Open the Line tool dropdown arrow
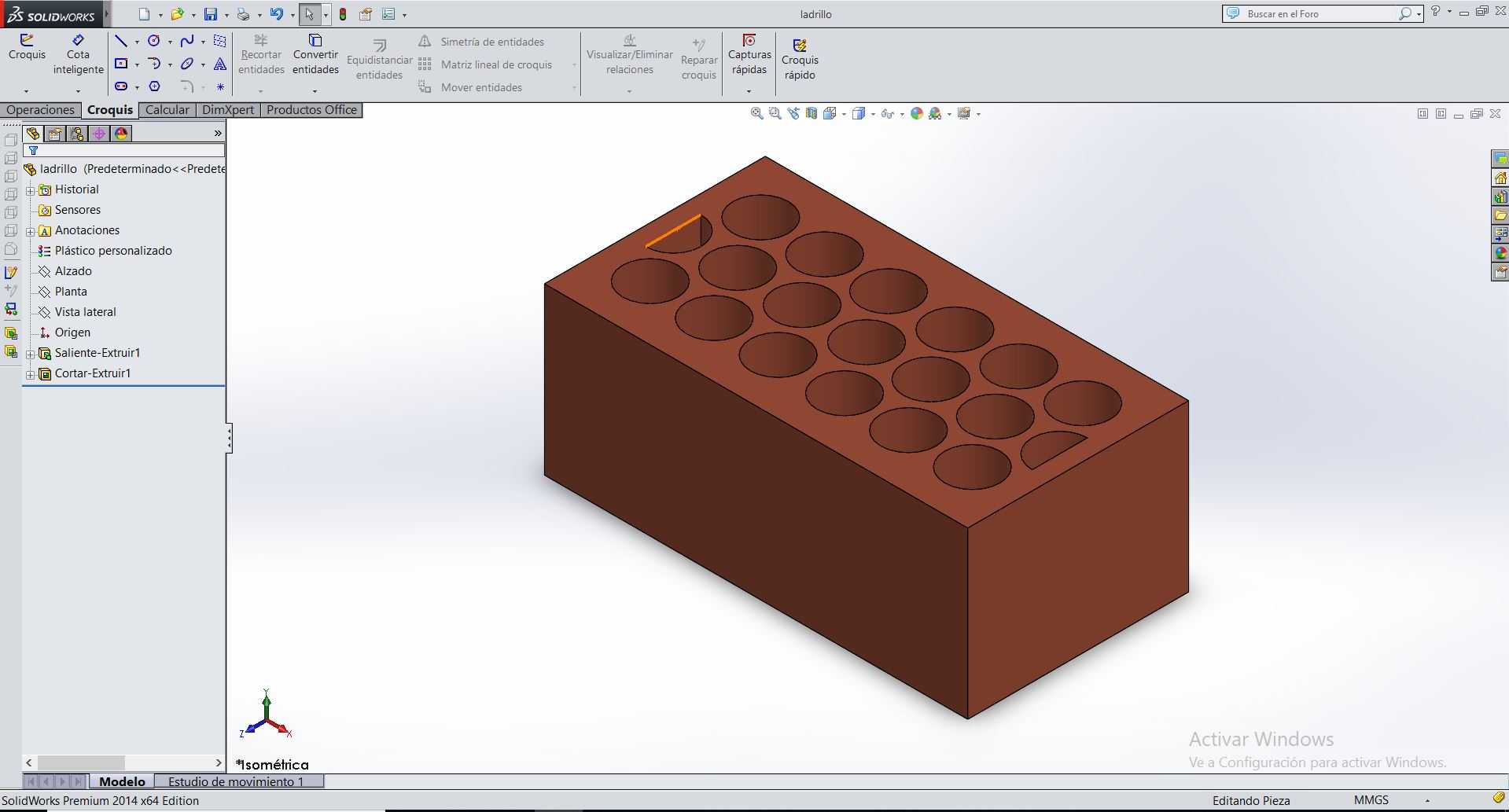This screenshot has width=1509, height=812. tap(137, 42)
